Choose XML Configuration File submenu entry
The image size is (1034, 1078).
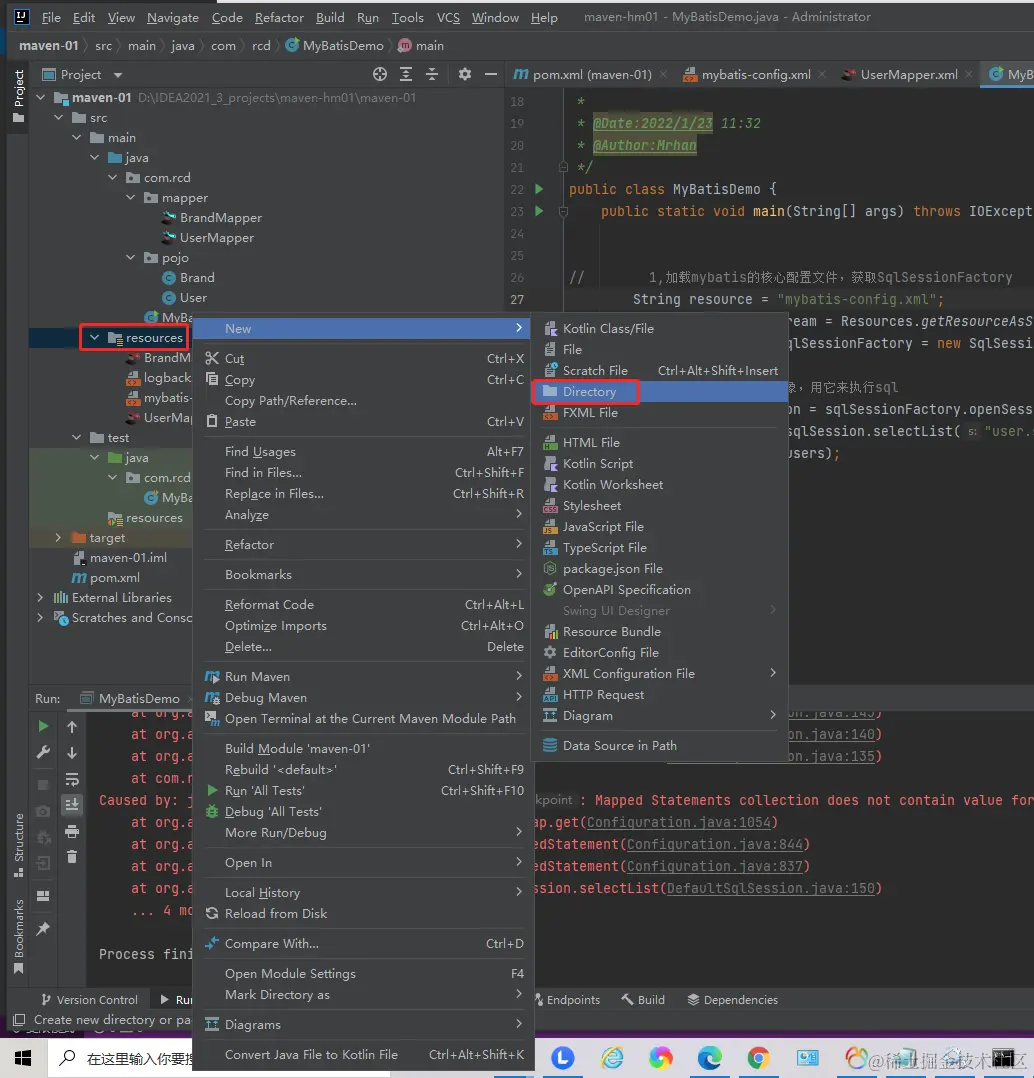[x=660, y=674]
